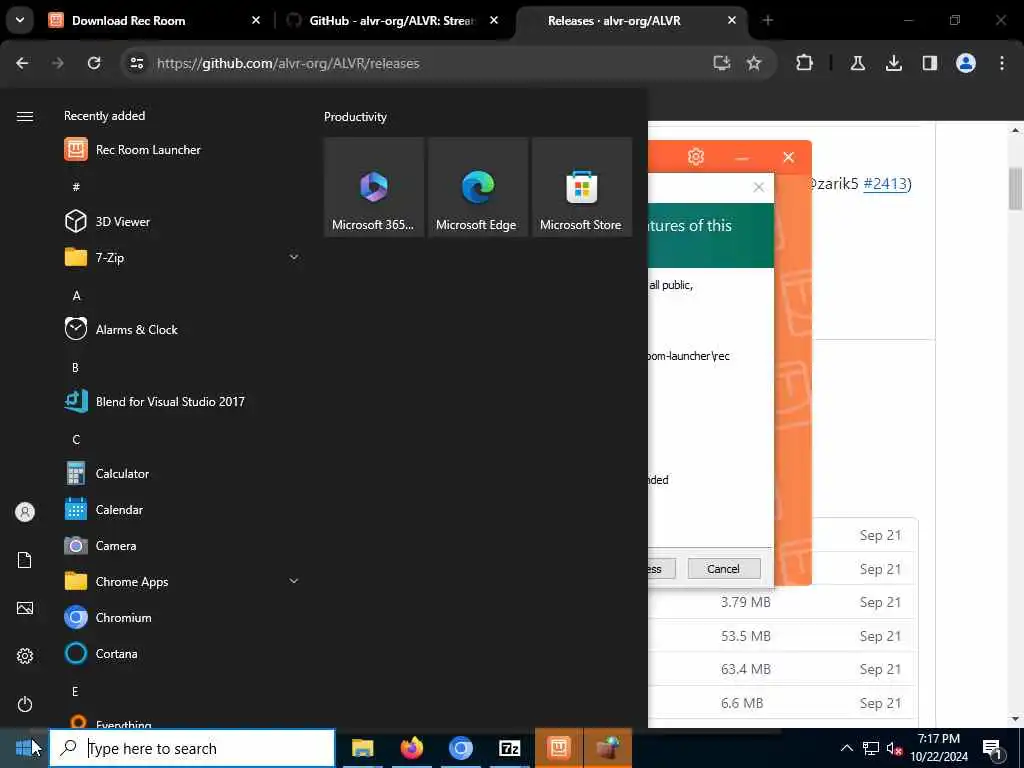1024x768 pixels.
Task: Open Chrome three-dot menu
Action: coord(1002,63)
